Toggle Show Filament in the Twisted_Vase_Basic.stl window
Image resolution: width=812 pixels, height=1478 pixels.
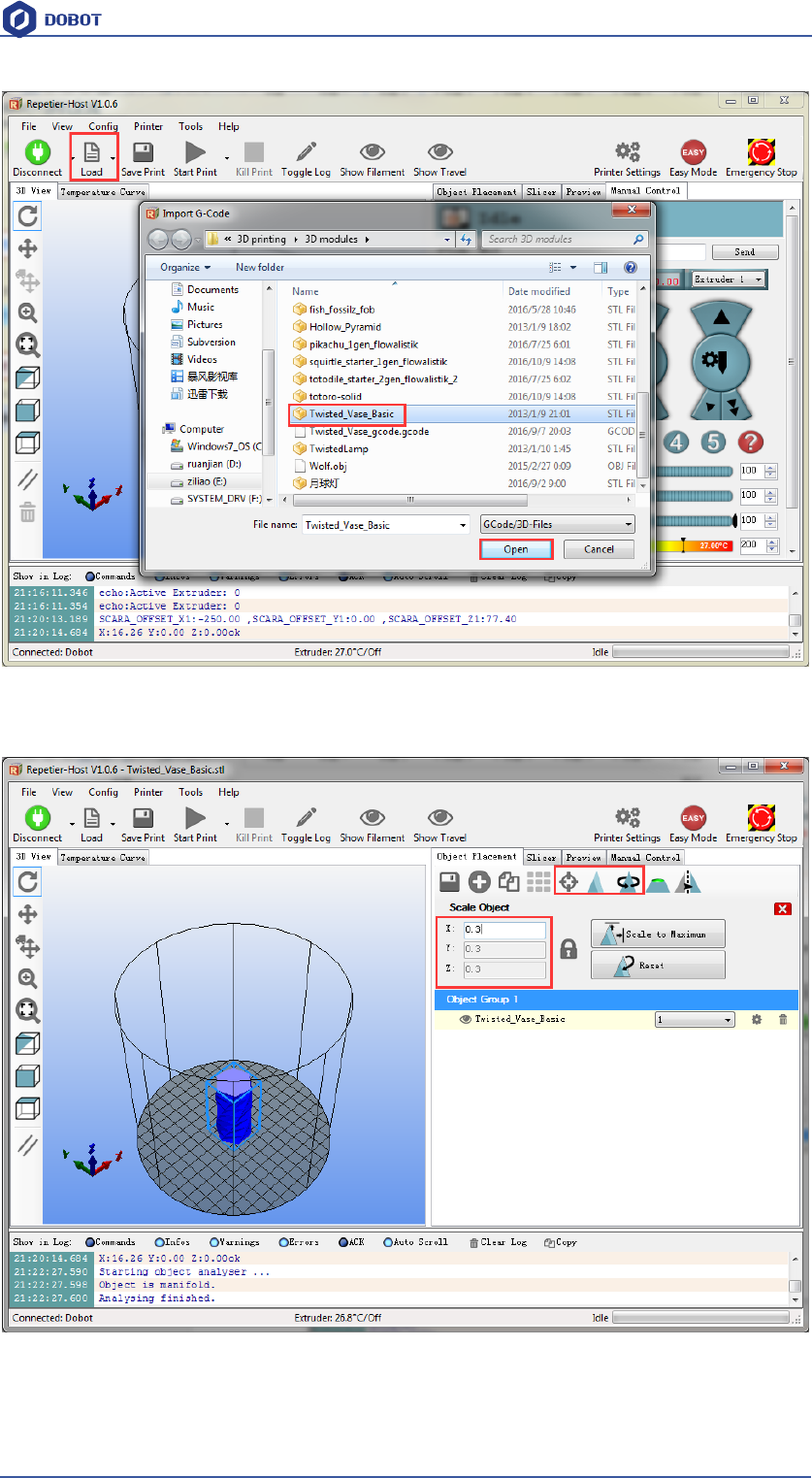[373, 824]
